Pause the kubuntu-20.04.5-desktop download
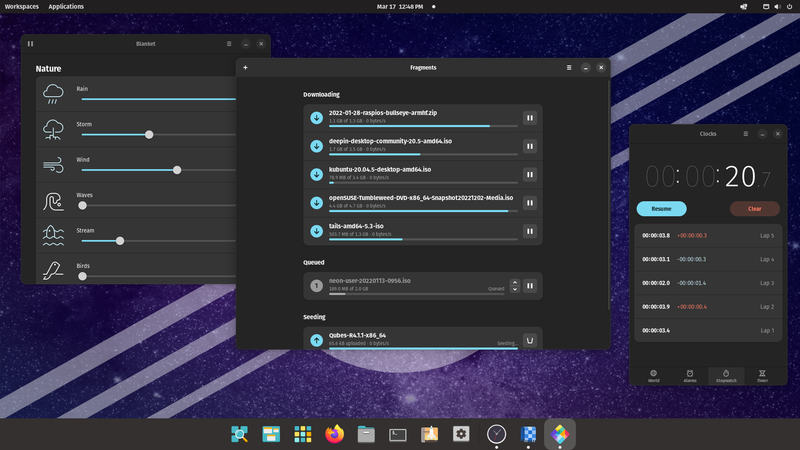This screenshot has width=800, height=450. pyautogui.click(x=530, y=174)
